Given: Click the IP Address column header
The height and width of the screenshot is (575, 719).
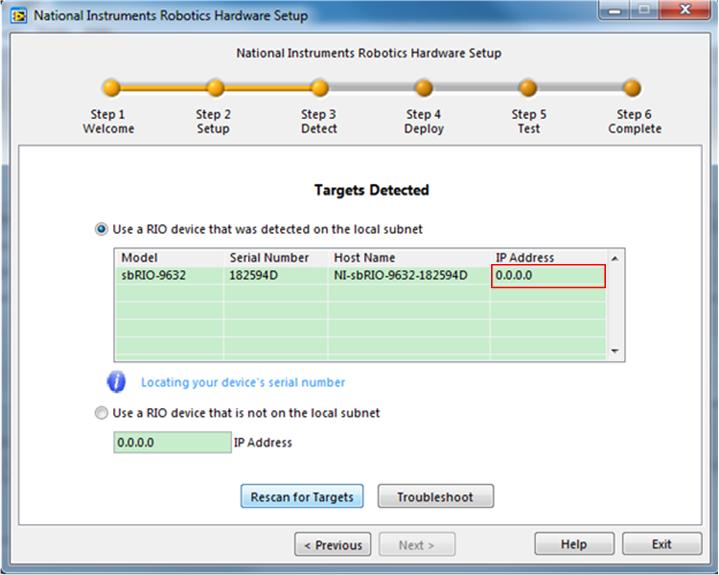Looking at the screenshot, I should click(525, 258).
